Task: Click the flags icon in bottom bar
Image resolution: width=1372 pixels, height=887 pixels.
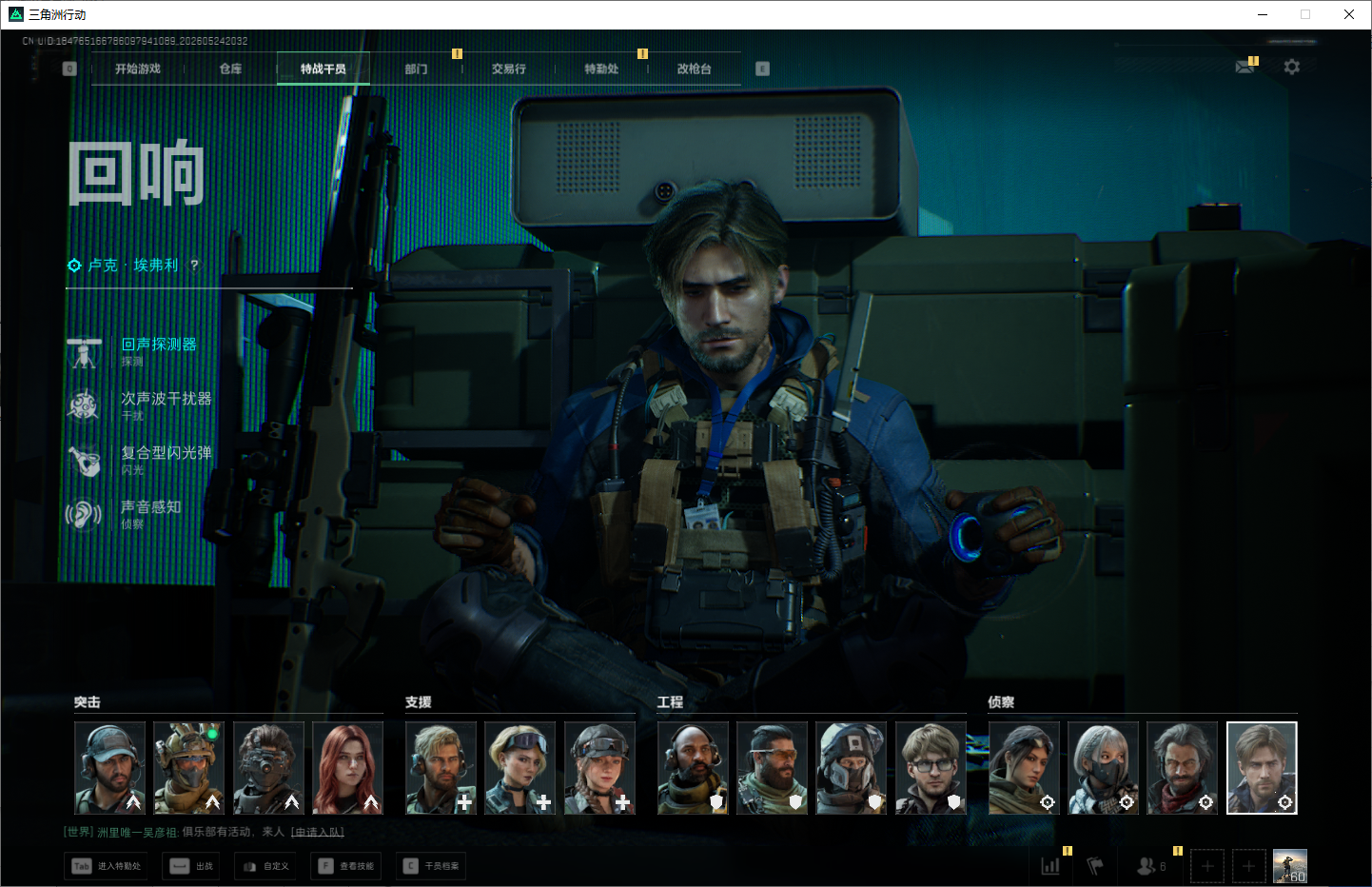Action: point(1095,866)
